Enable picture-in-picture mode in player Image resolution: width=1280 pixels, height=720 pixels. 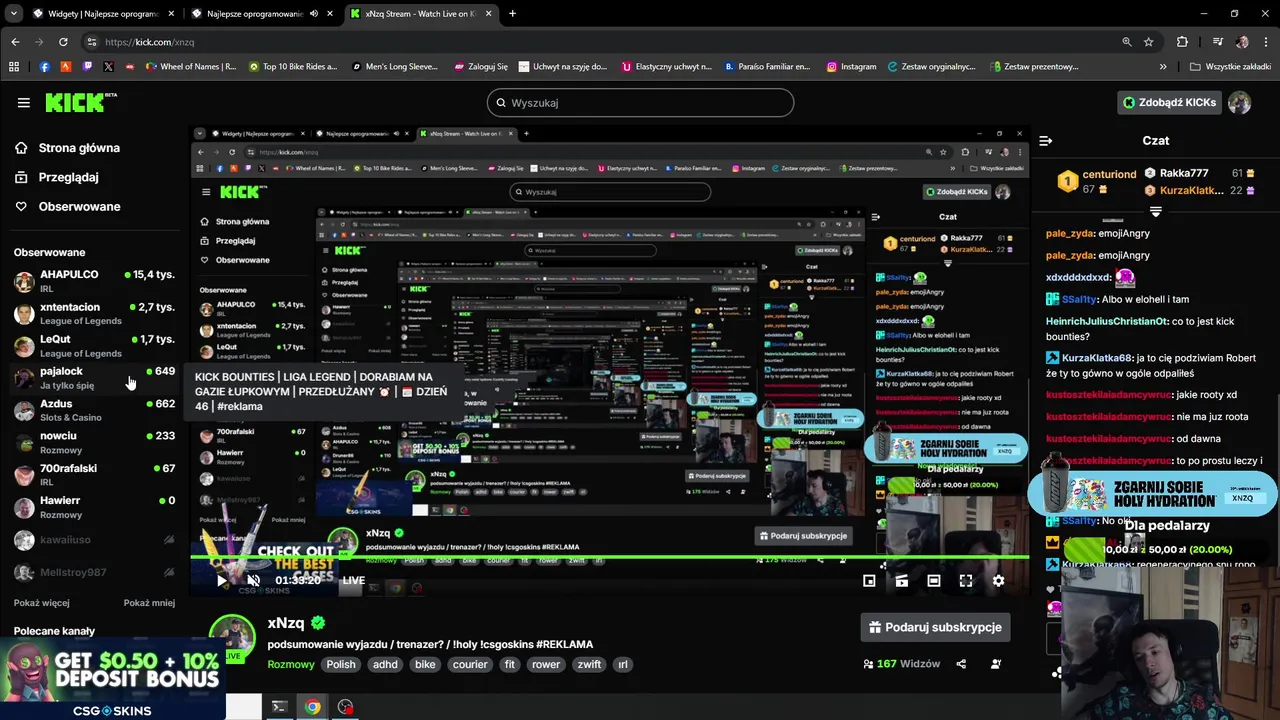[x=869, y=580]
